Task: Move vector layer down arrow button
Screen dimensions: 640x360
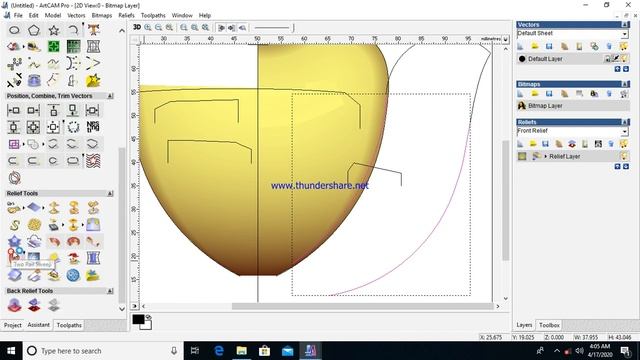Action: click(x=626, y=69)
